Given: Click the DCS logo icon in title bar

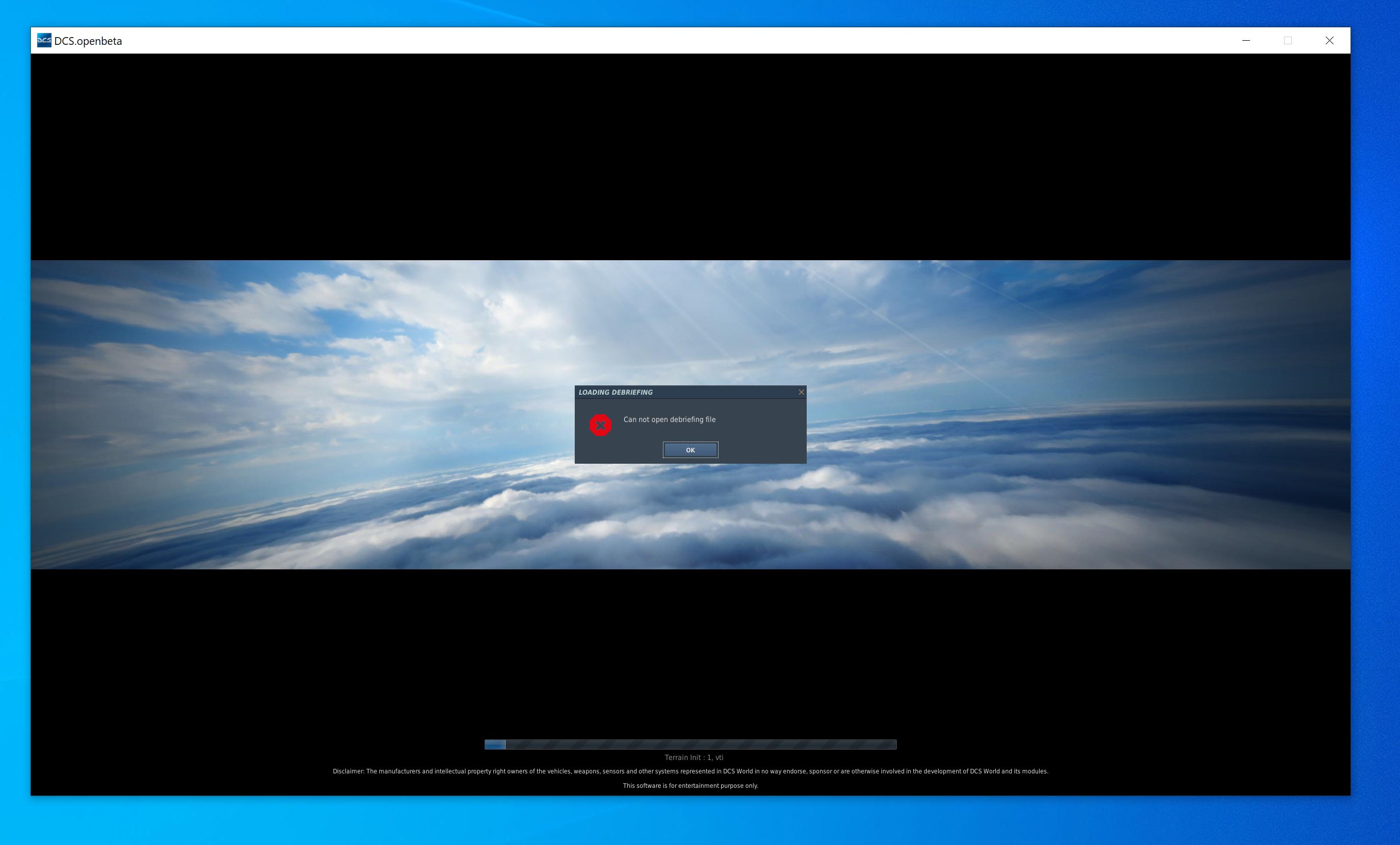Looking at the screenshot, I should tap(44, 40).
